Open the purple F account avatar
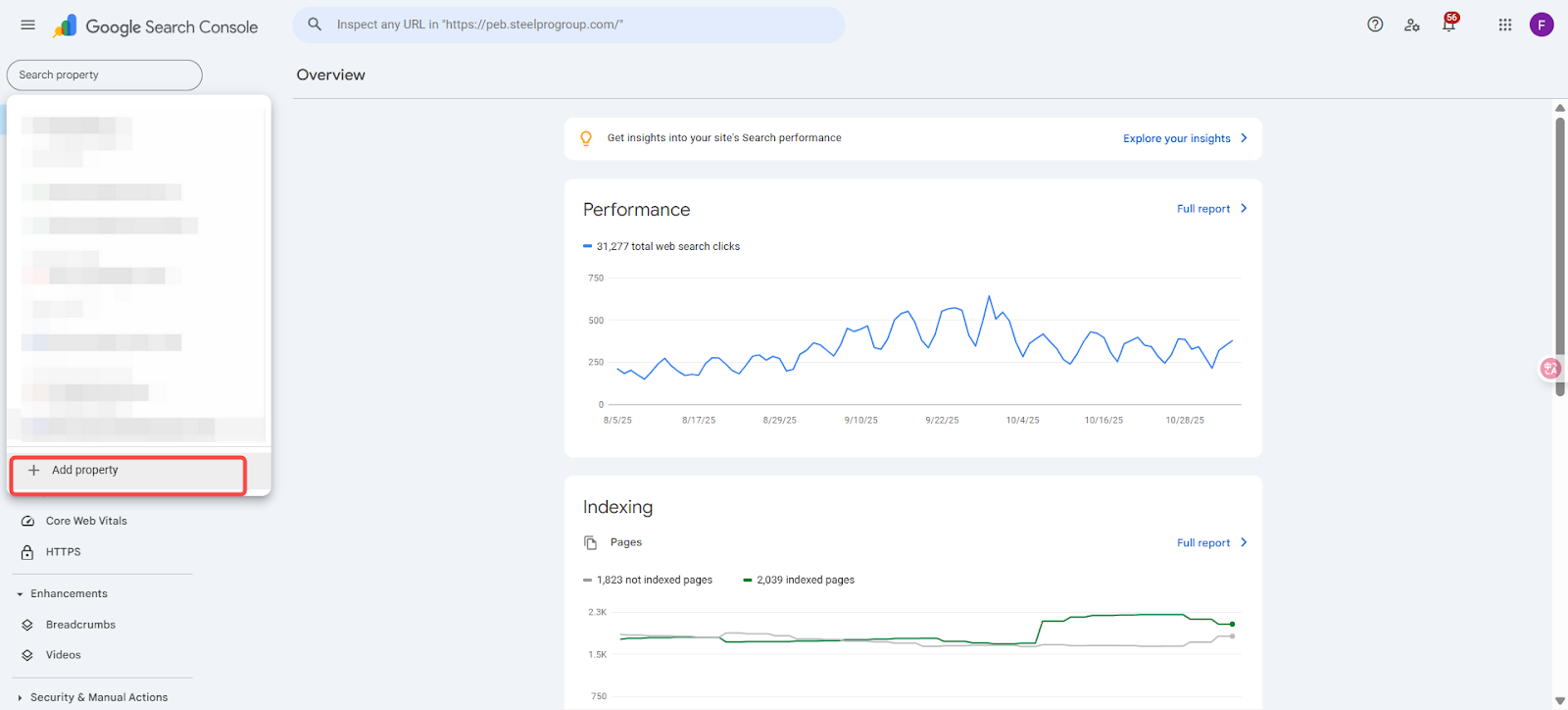 pyautogui.click(x=1542, y=25)
